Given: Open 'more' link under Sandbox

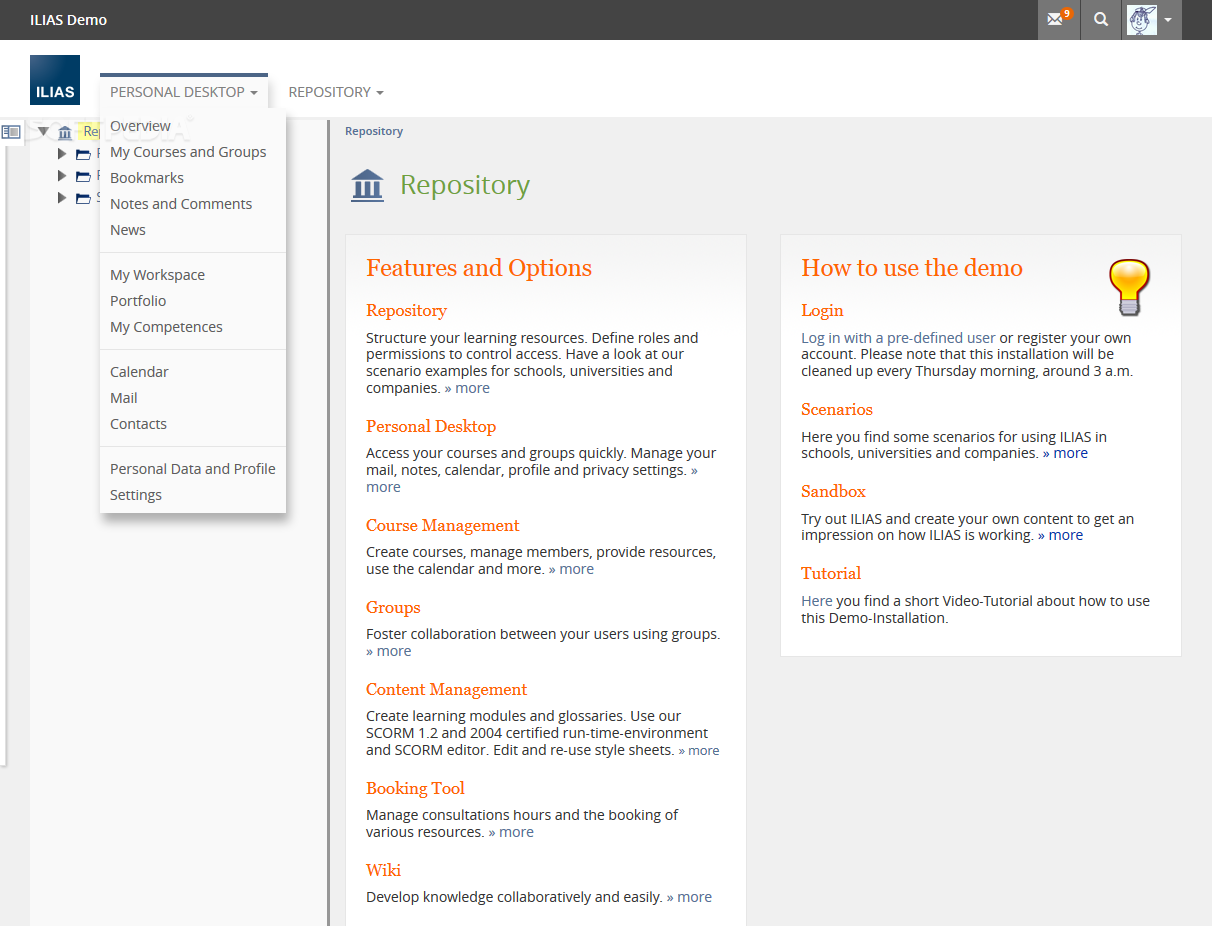Looking at the screenshot, I should click(x=1060, y=535).
